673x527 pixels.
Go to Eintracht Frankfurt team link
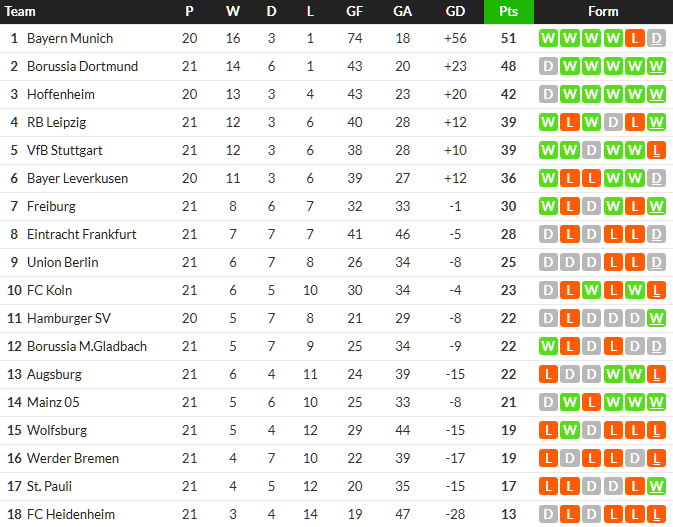[x=82, y=235]
